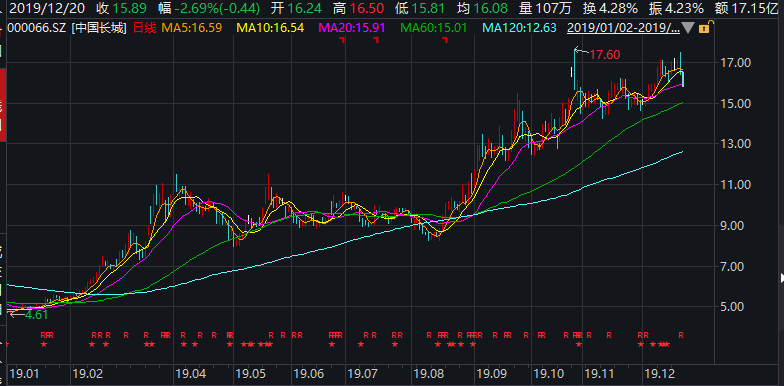The image size is (784, 386).
Task: Click the MA5:16.59 indicator label
Action: coord(191,28)
